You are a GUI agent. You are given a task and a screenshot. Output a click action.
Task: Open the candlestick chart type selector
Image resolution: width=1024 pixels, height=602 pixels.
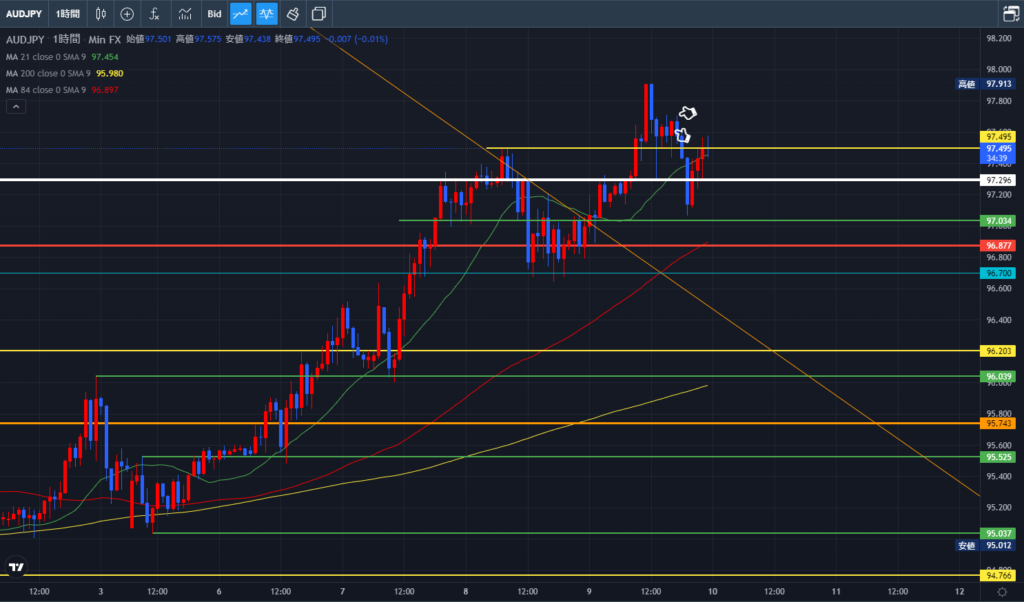(99, 14)
